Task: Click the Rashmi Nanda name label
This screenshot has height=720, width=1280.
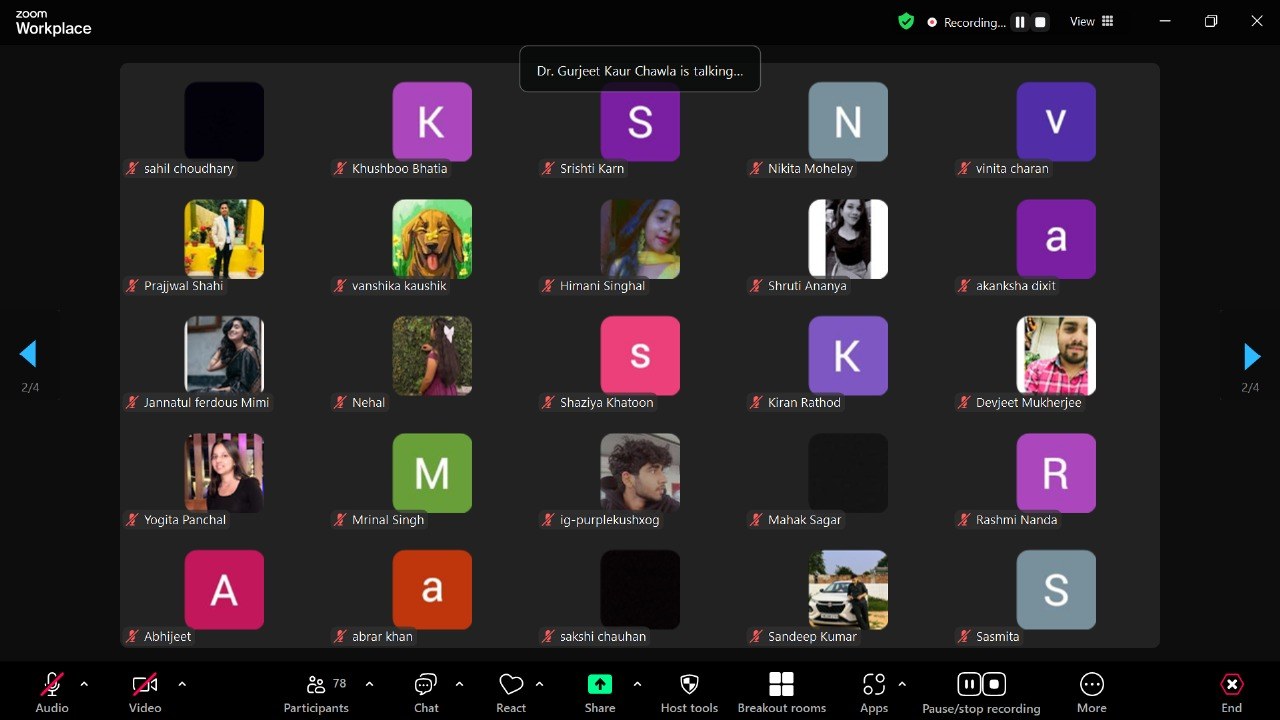Action: (1016, 520)
